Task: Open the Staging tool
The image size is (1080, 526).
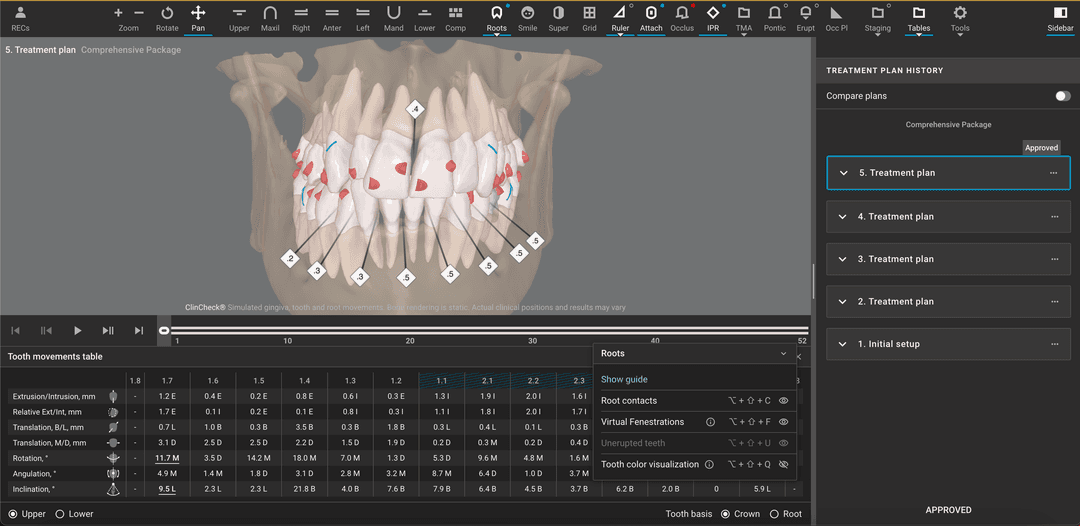Action: (877, 14)
